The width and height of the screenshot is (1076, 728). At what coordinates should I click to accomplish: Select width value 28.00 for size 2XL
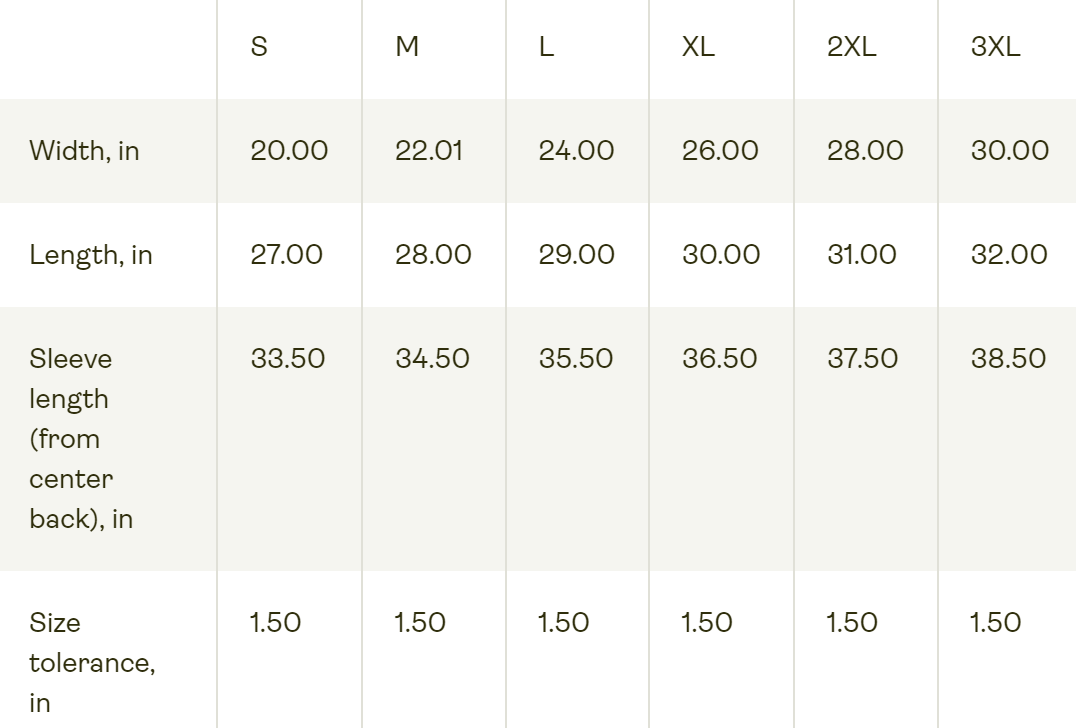coord(865,151)
